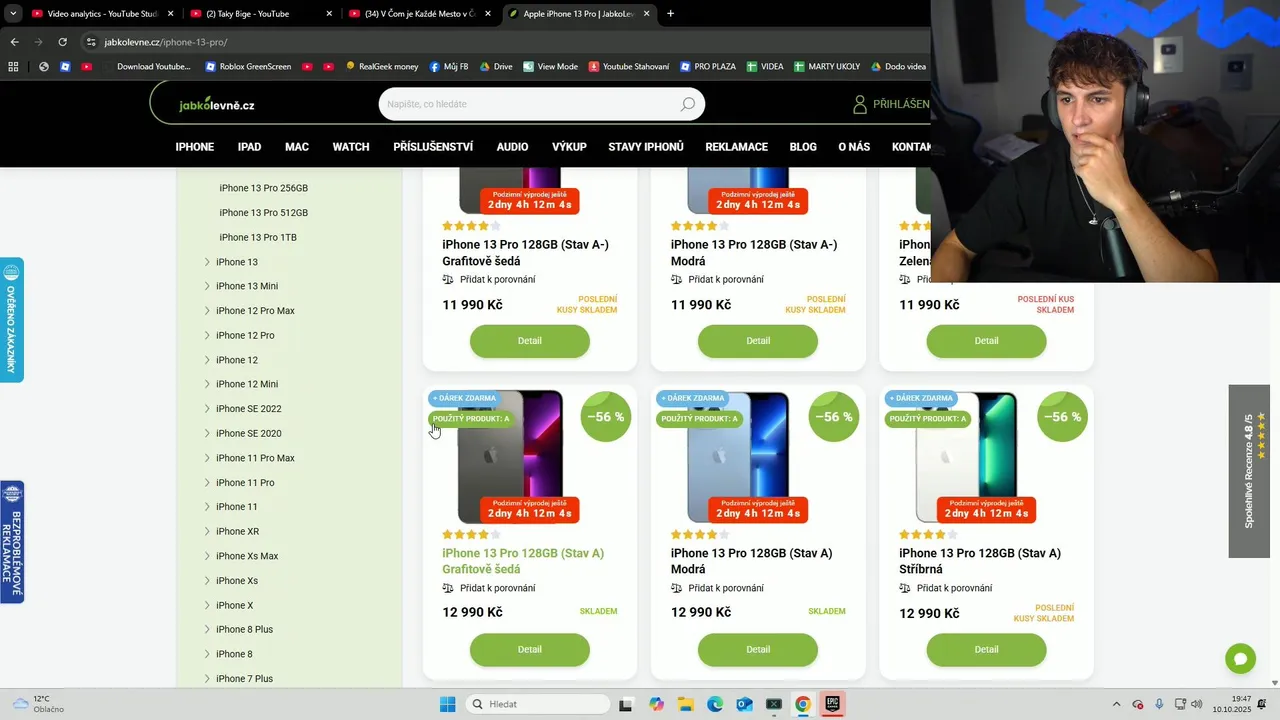This screenshot has width=1280, height=720.
Task: Select iPhone 13 Pro 512GB in the sidebar
Action: point(264,213)
